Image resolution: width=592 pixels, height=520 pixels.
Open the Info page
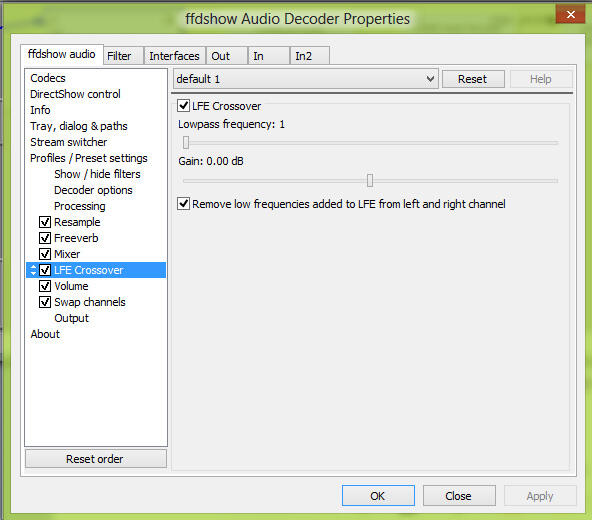[40, 110]
